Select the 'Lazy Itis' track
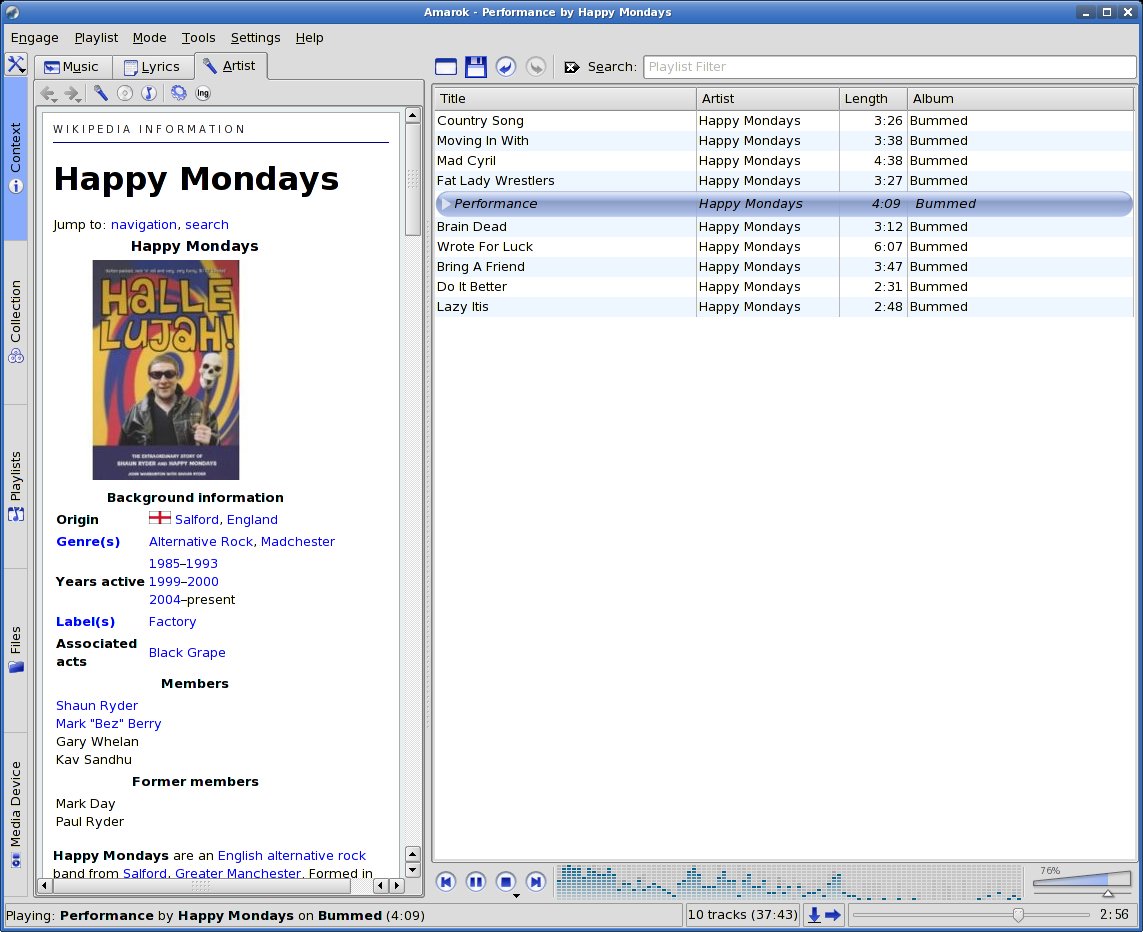The width and height of the screenshot is (1143, 932). tap(784, 307)
